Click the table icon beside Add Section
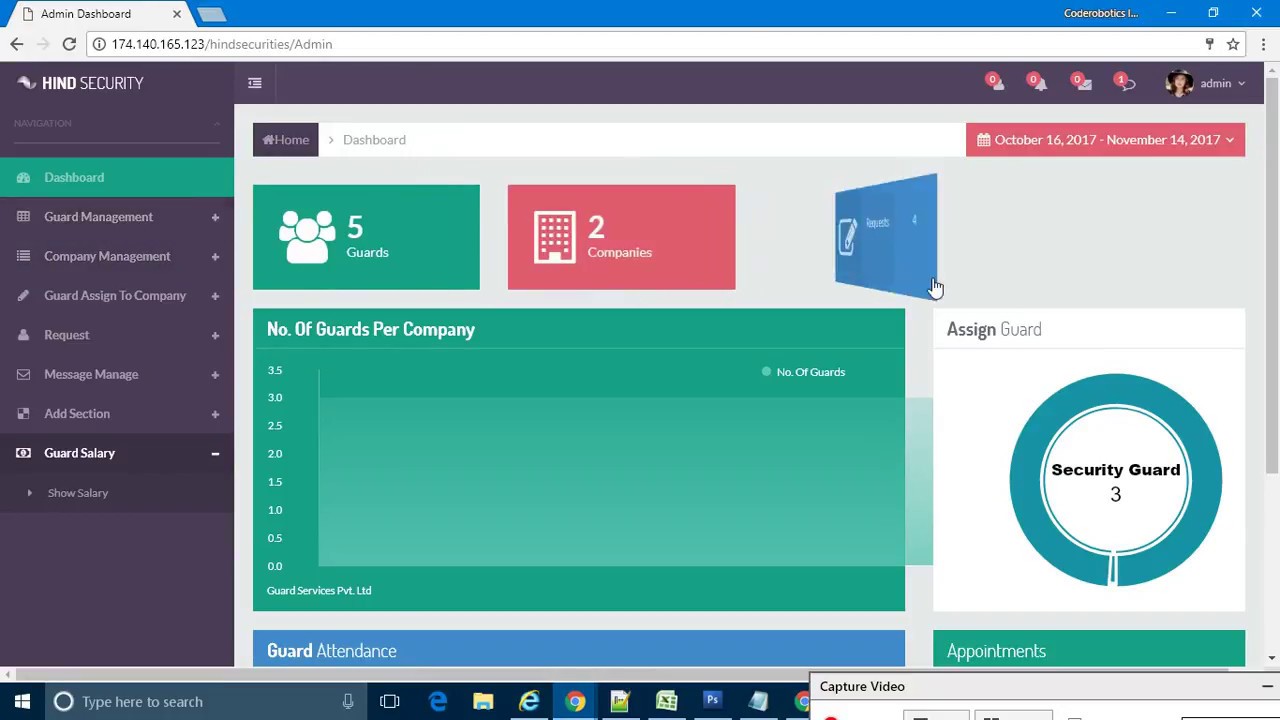Viewport: 1280px width, 720px height. [x=23, y=414]
